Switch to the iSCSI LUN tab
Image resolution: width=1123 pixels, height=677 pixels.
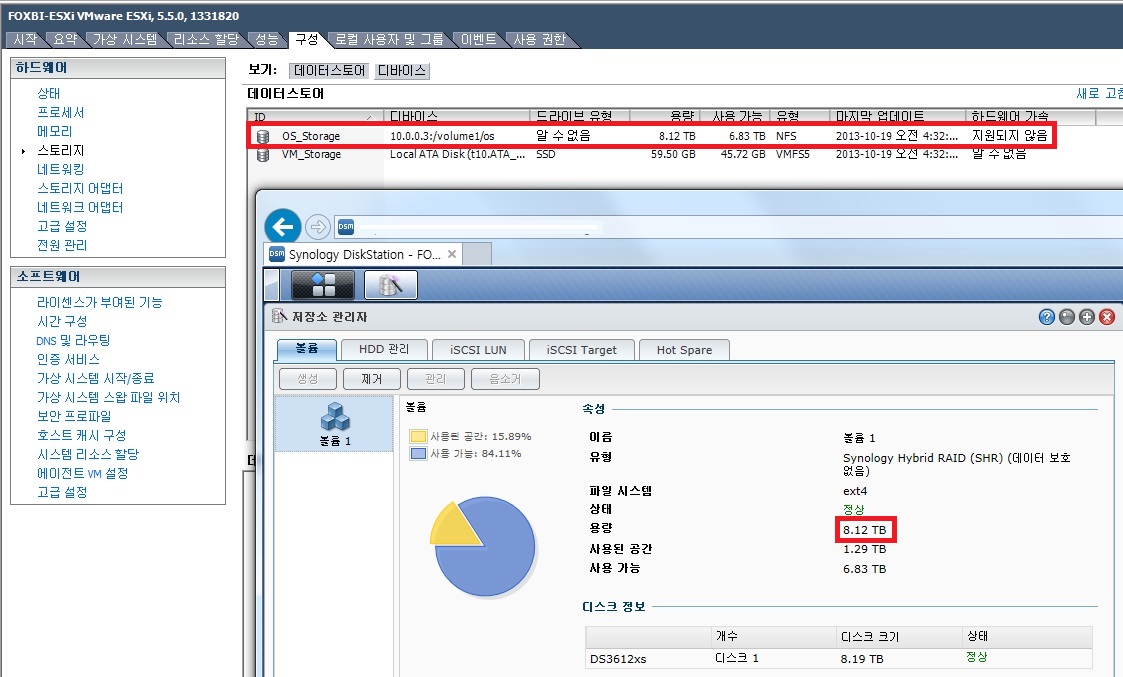(x=478, y=350)
